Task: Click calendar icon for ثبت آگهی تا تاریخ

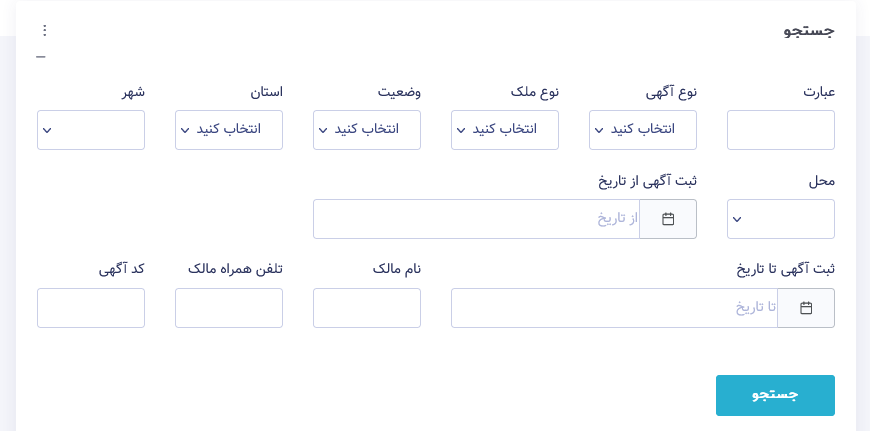Action: 806,308
